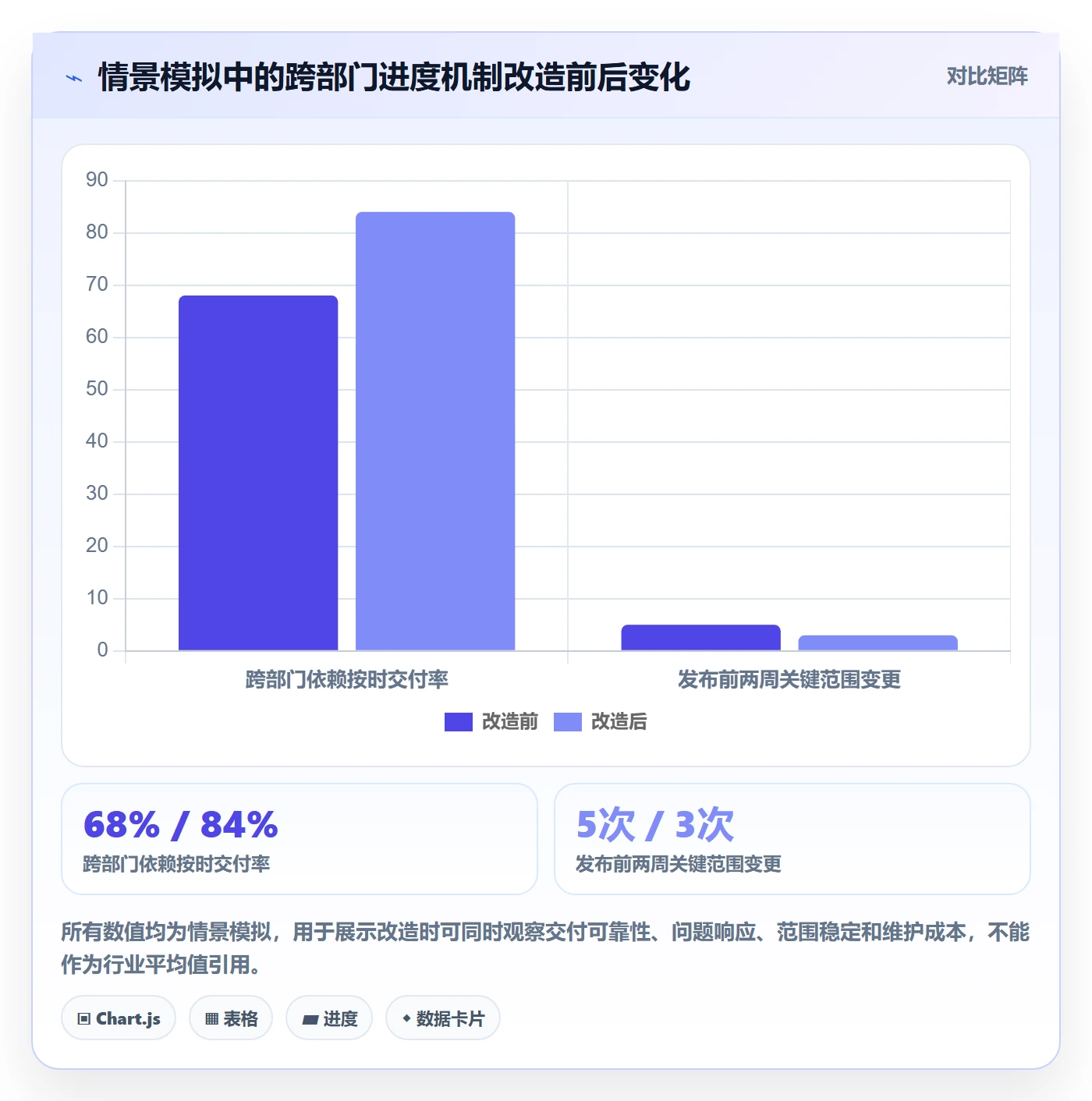
Task: Click the 改造后 light blue legend swatch
Action: tap(568, 722)
